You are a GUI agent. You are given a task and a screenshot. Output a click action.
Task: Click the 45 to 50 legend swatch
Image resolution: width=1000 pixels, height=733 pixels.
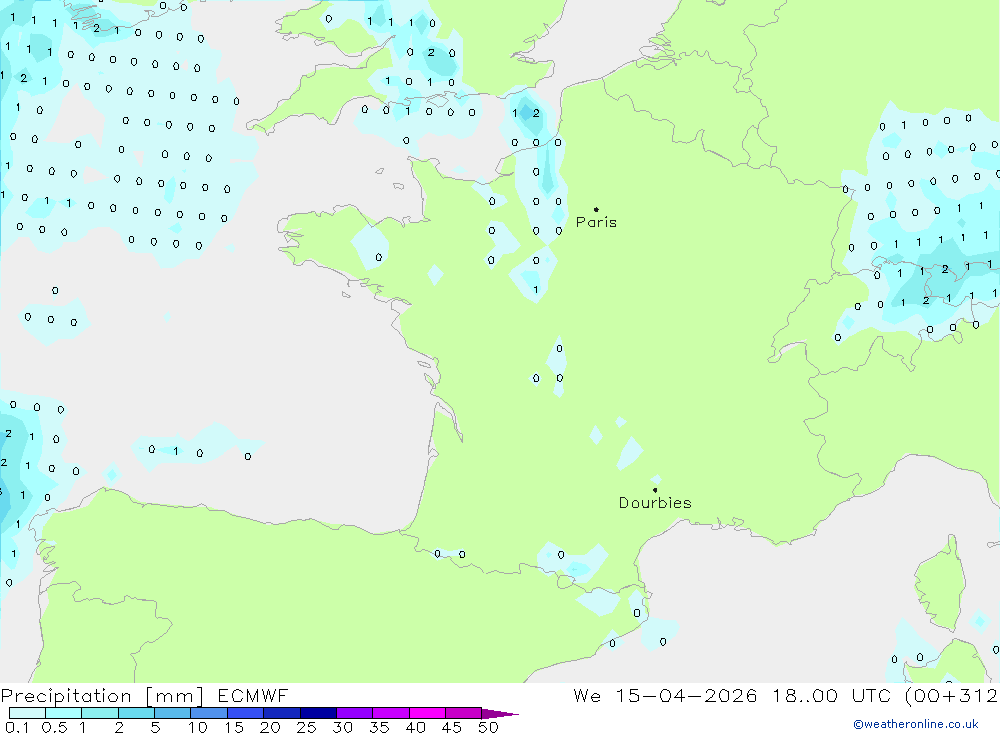[464, 713]
